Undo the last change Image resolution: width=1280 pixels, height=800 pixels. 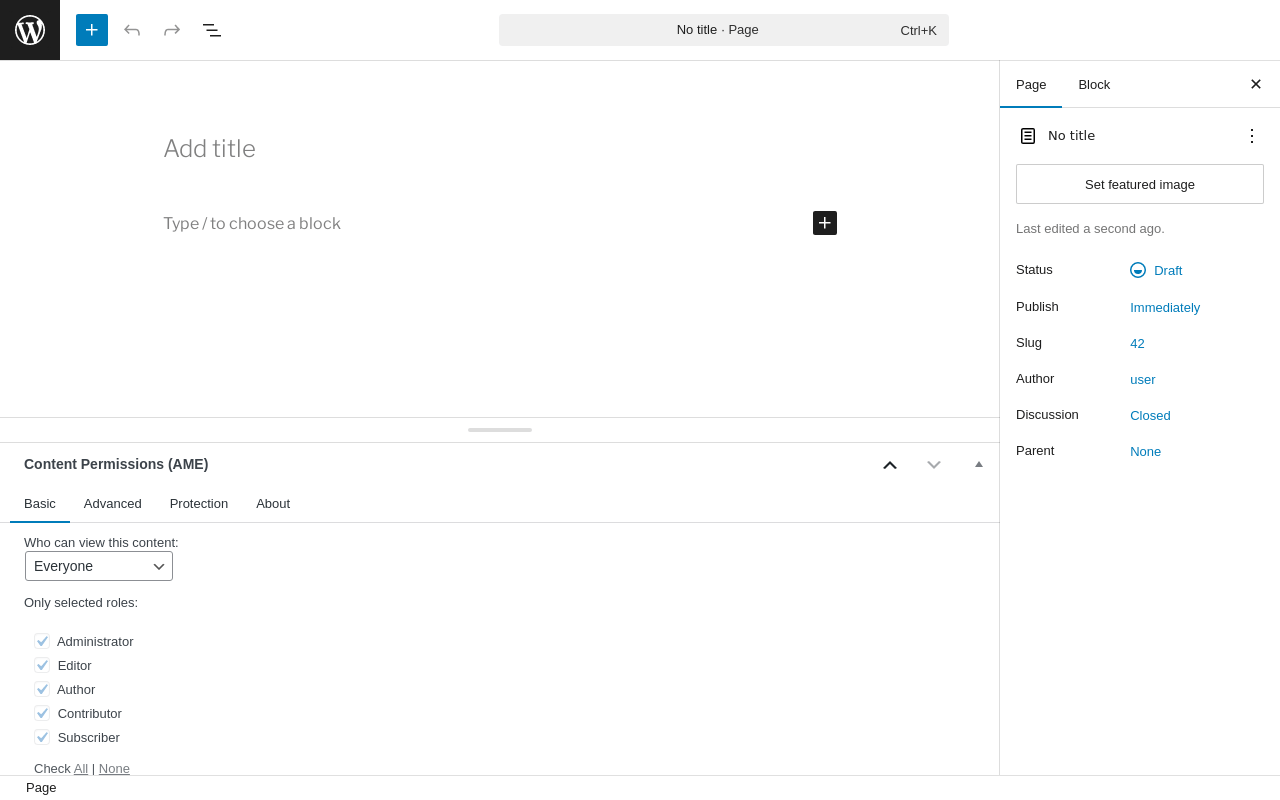[x=132, y=30]
